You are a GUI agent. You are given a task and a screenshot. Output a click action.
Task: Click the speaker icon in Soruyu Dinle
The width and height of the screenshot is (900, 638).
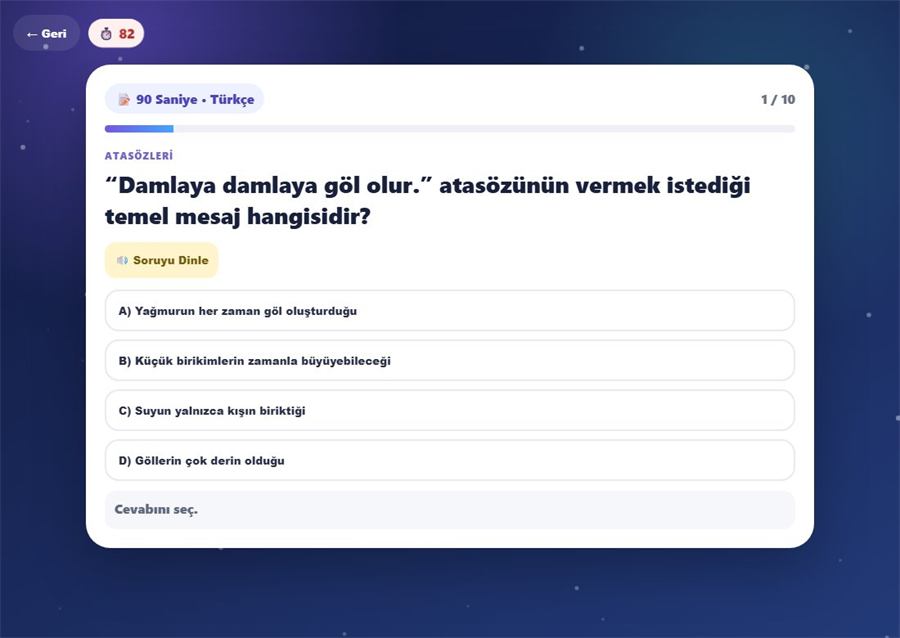click(122, 260)
